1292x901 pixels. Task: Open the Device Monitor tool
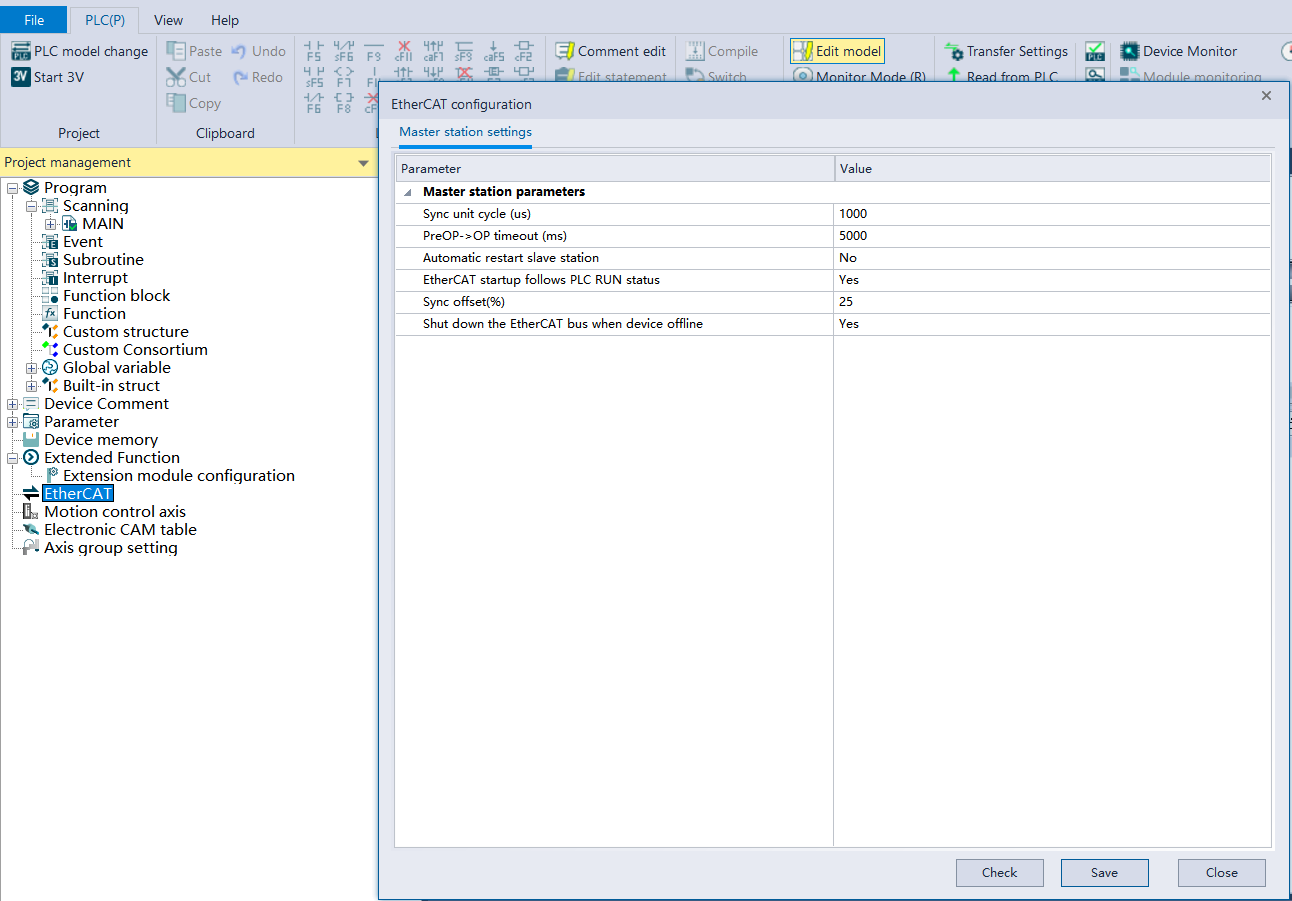pos(1178,51)
